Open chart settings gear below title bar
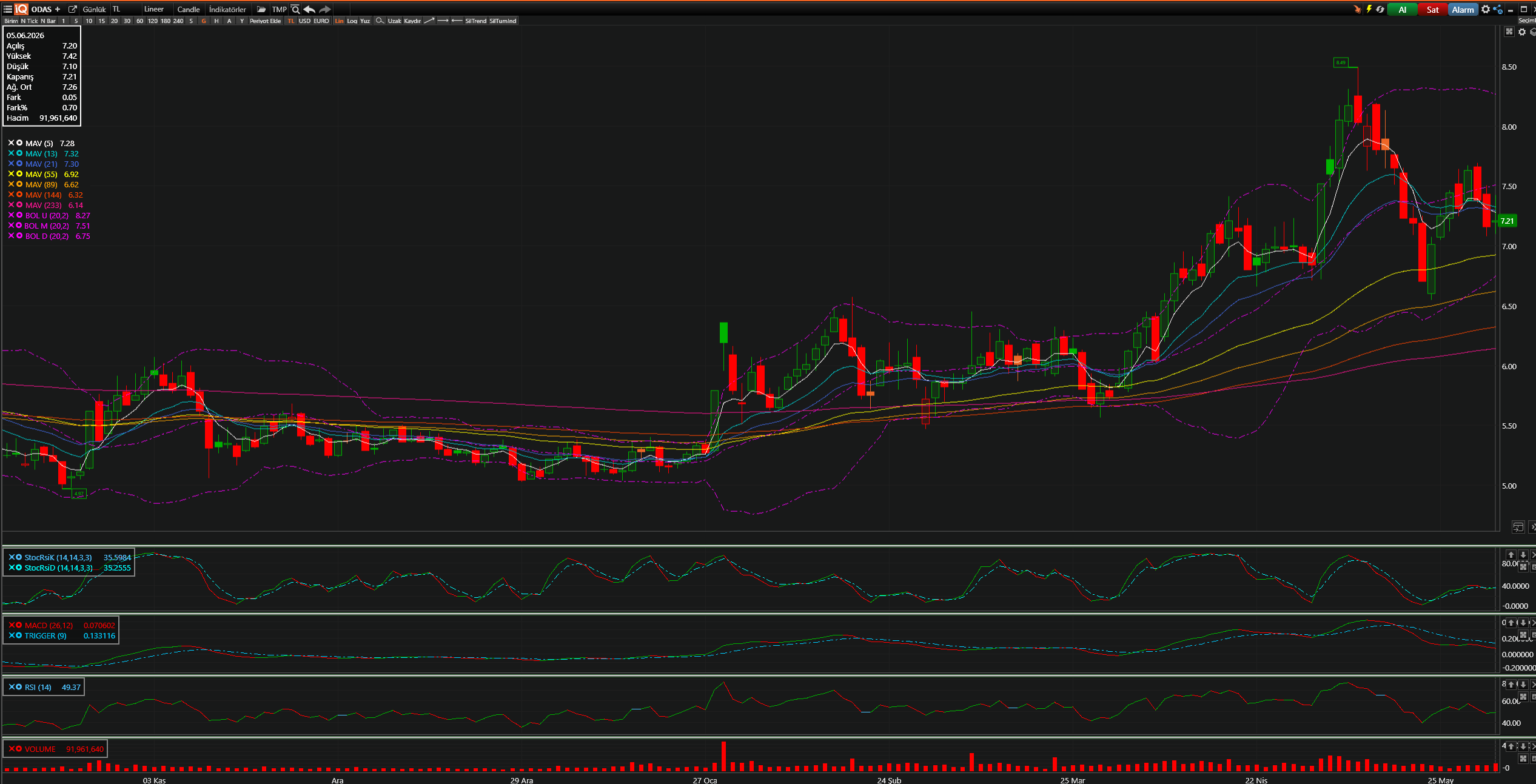The width and height of the screenshot is (1536, 784). pyautogui.click(x=1522, y=32)
